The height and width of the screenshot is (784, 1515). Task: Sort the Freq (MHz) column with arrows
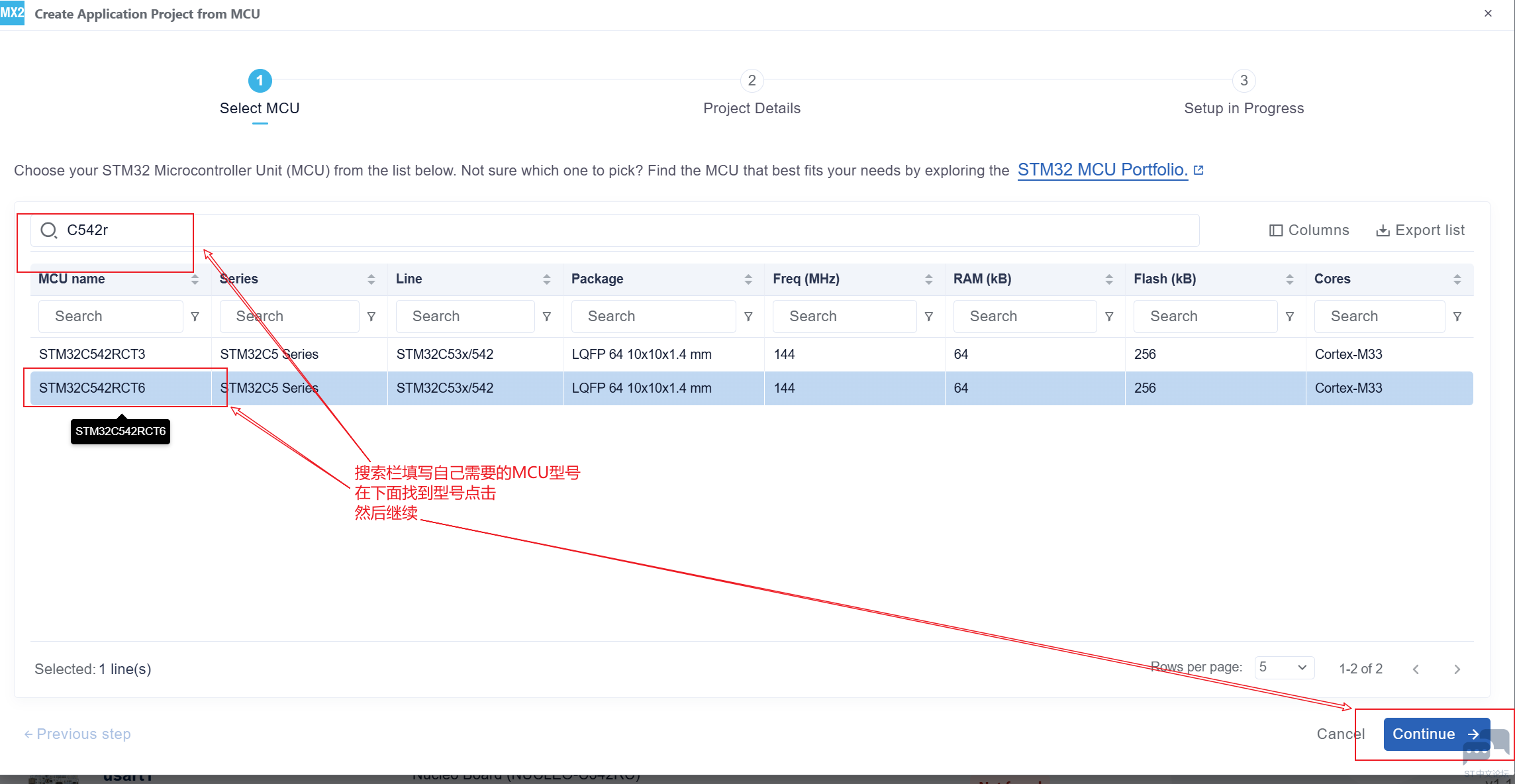click(x=929, y=279)
